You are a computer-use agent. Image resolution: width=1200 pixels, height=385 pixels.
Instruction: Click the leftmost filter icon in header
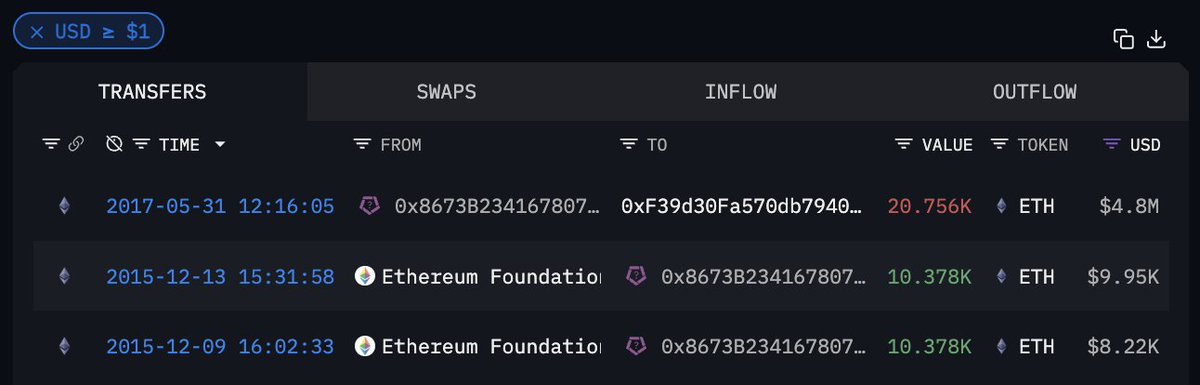pyautogui.click(x=51, y=145)
